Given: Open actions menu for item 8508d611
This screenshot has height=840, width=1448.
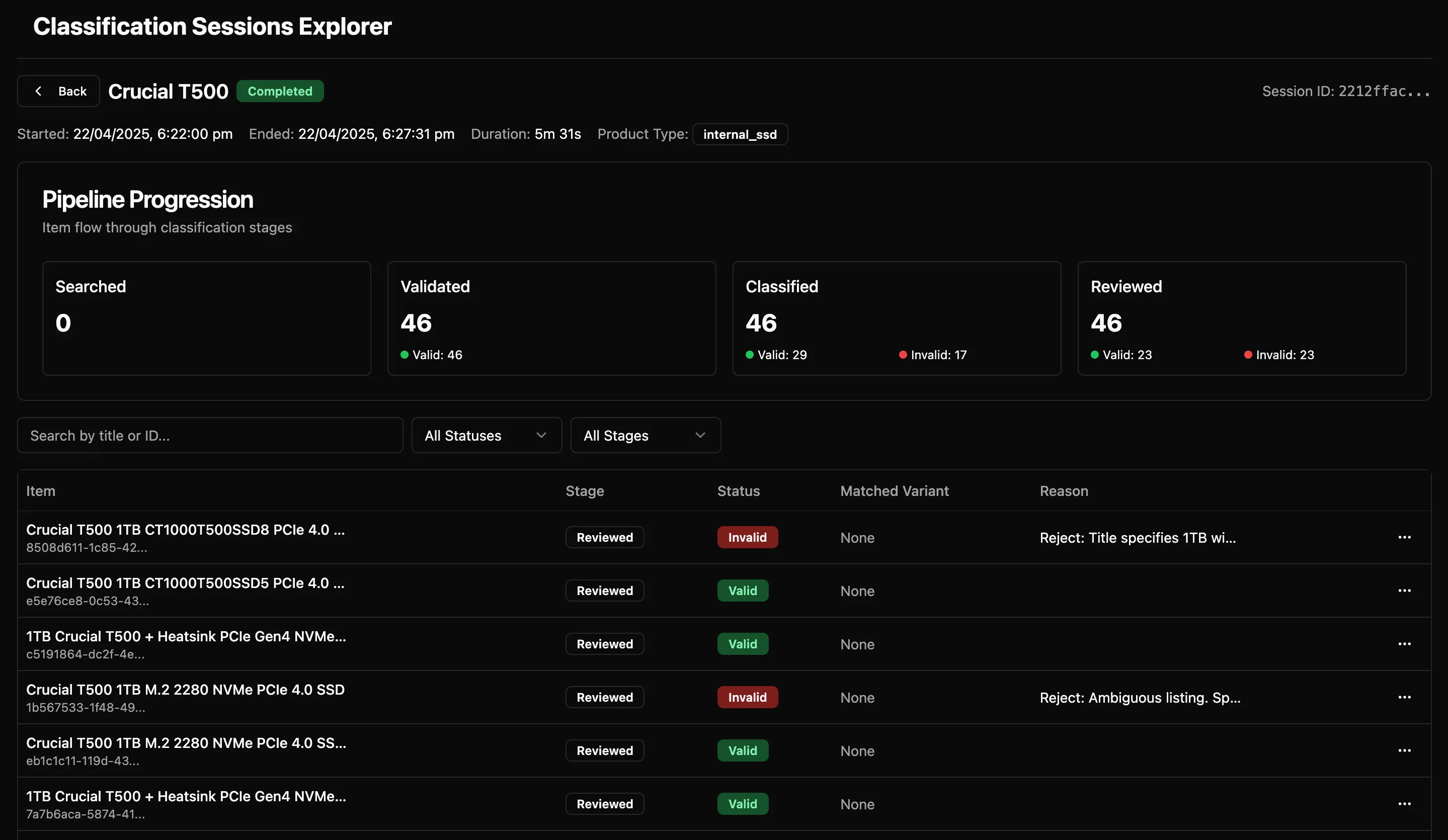Looking at the screenshot, I should tap(1404, 537).
